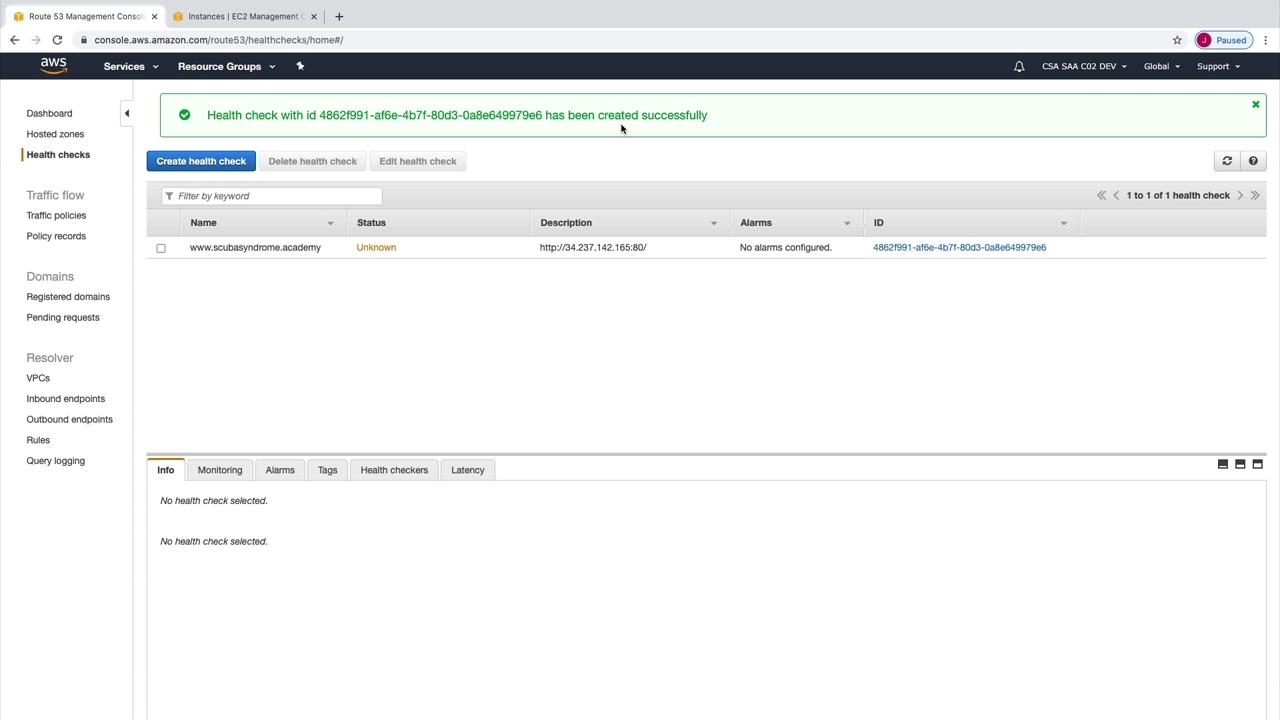Close the Route 53 Management Console tab
Image resolution: width=1280 pixels, height=720 pixels.
pos(154,16)
